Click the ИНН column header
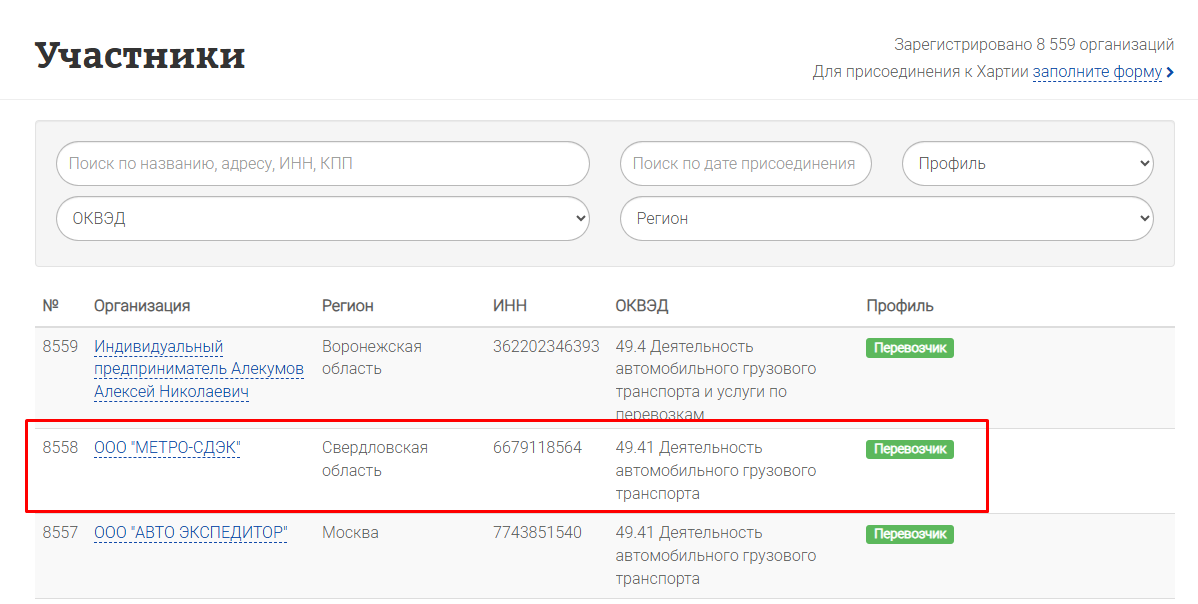This screenshot has height=604, width=1198. click(x=509, y=306)
